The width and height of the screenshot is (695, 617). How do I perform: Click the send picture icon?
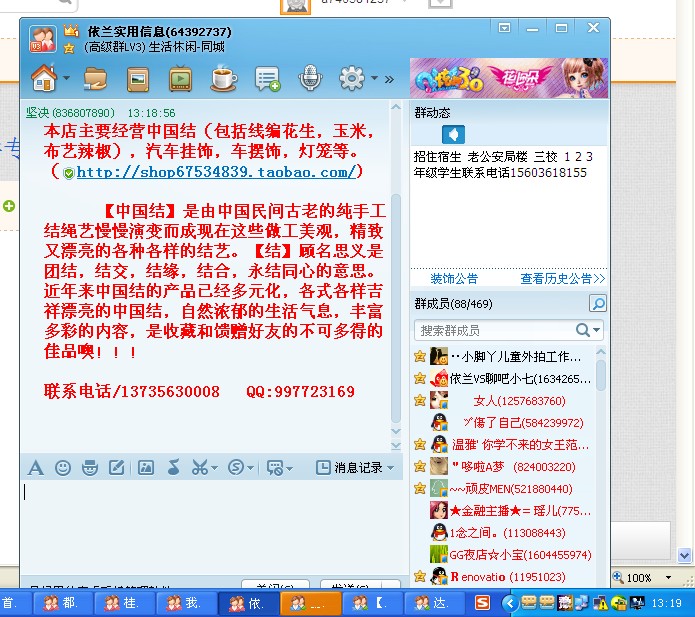pyautogui.click(x=146, y=467)
